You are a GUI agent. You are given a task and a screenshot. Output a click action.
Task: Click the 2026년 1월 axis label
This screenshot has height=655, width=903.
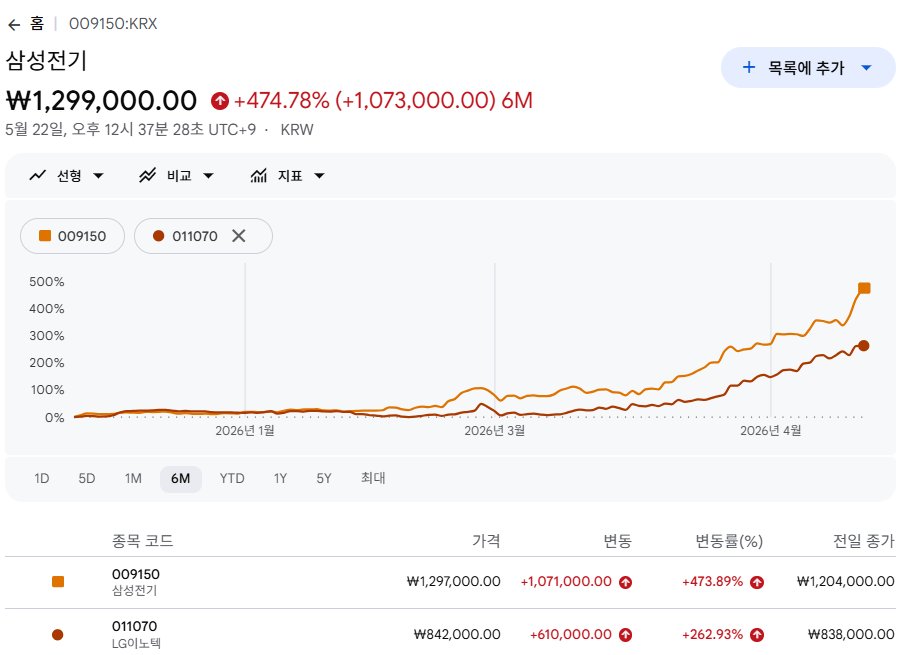pyautogui.click(x=245, y=430)
